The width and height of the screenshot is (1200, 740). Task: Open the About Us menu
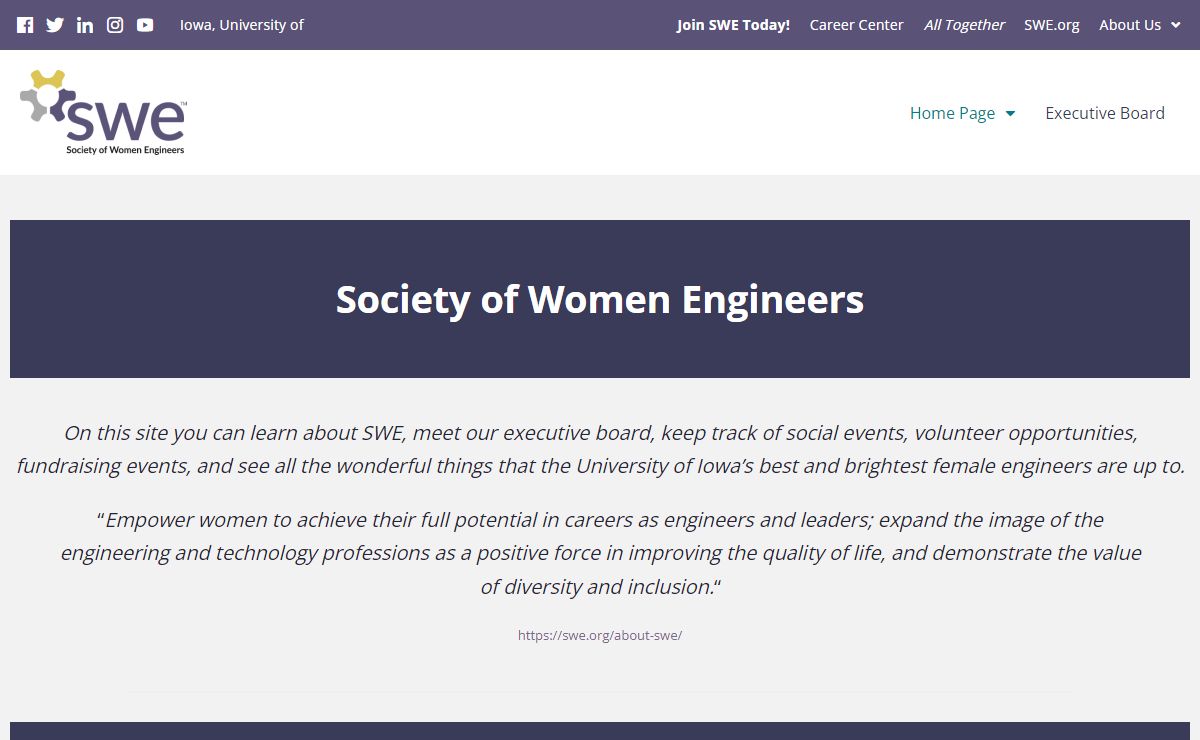click(x=1130, y=25)
